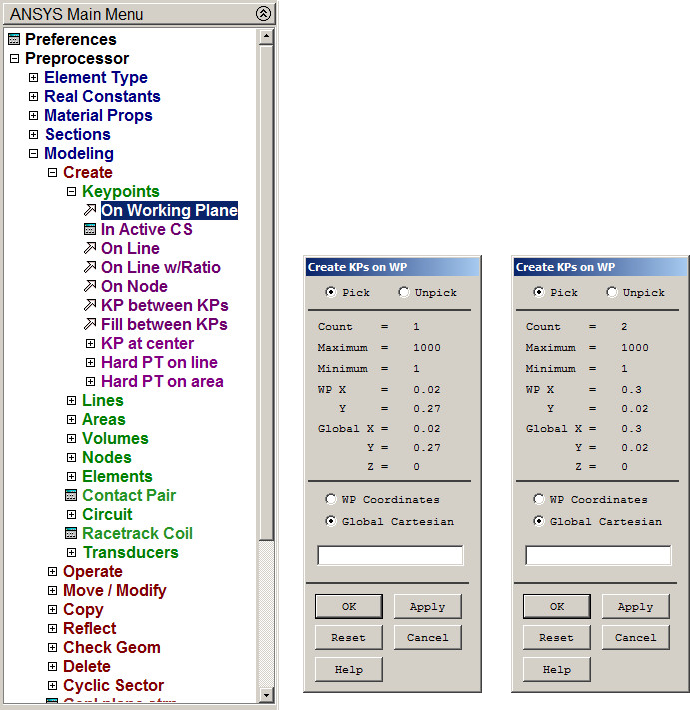Expand the Circuit node
The height and width of the screenshot is (710, 690).
click(x=72, y=514)
